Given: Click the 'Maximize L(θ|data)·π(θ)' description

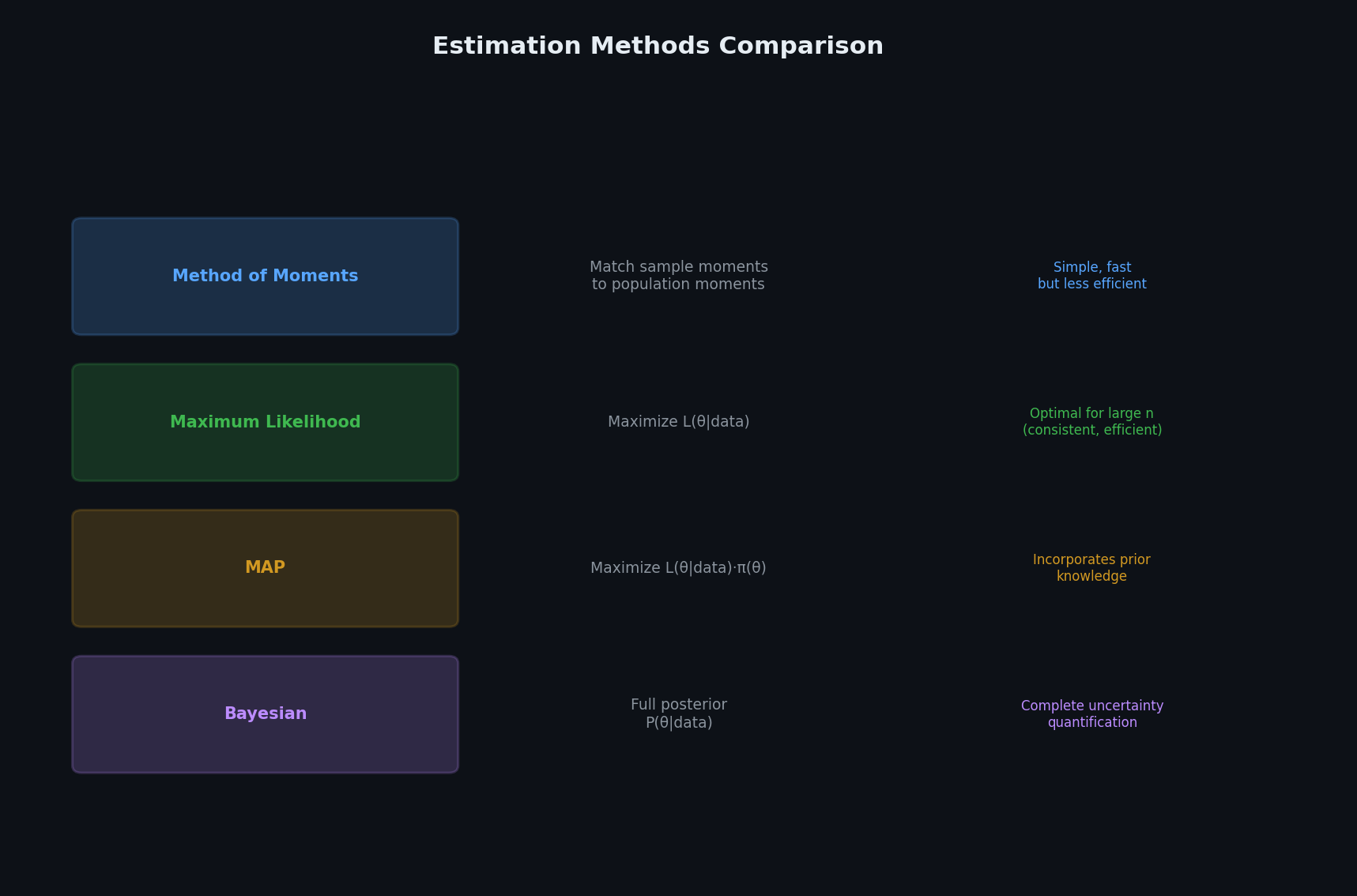Looking at the screenshot, I should click(x=679, y=568).
